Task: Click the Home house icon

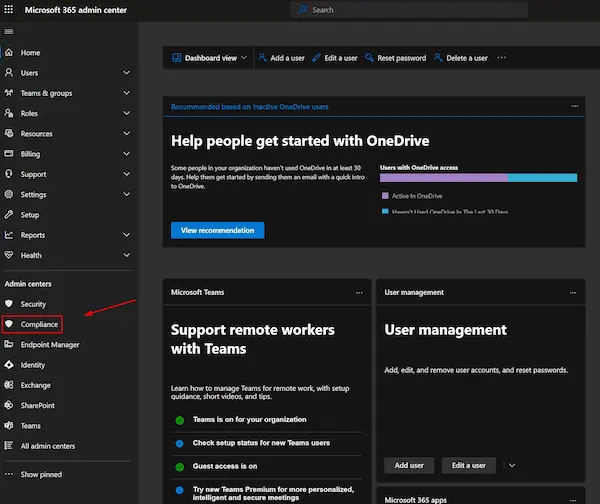Action: (x=9, y=52)
